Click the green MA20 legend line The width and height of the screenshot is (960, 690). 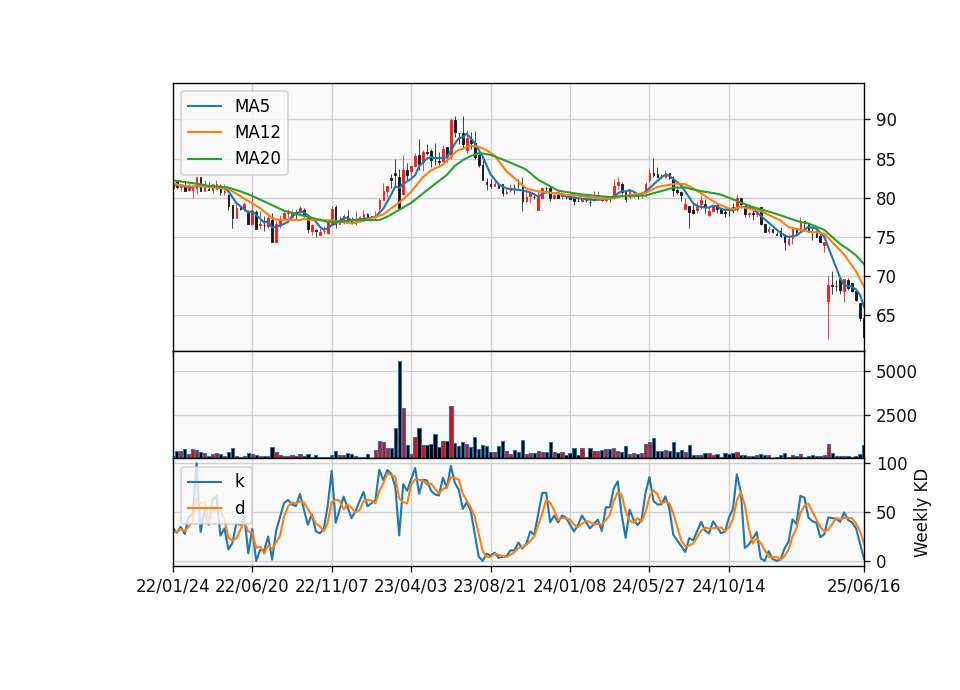click(204, 158)
